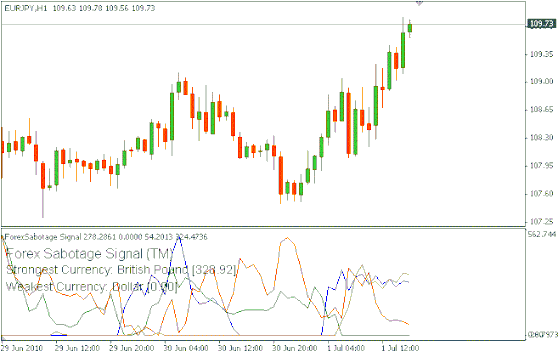Click the Forex Sabotage Signal (TM) heading
The image size is (558, 363).
click(x=89, y=254)
